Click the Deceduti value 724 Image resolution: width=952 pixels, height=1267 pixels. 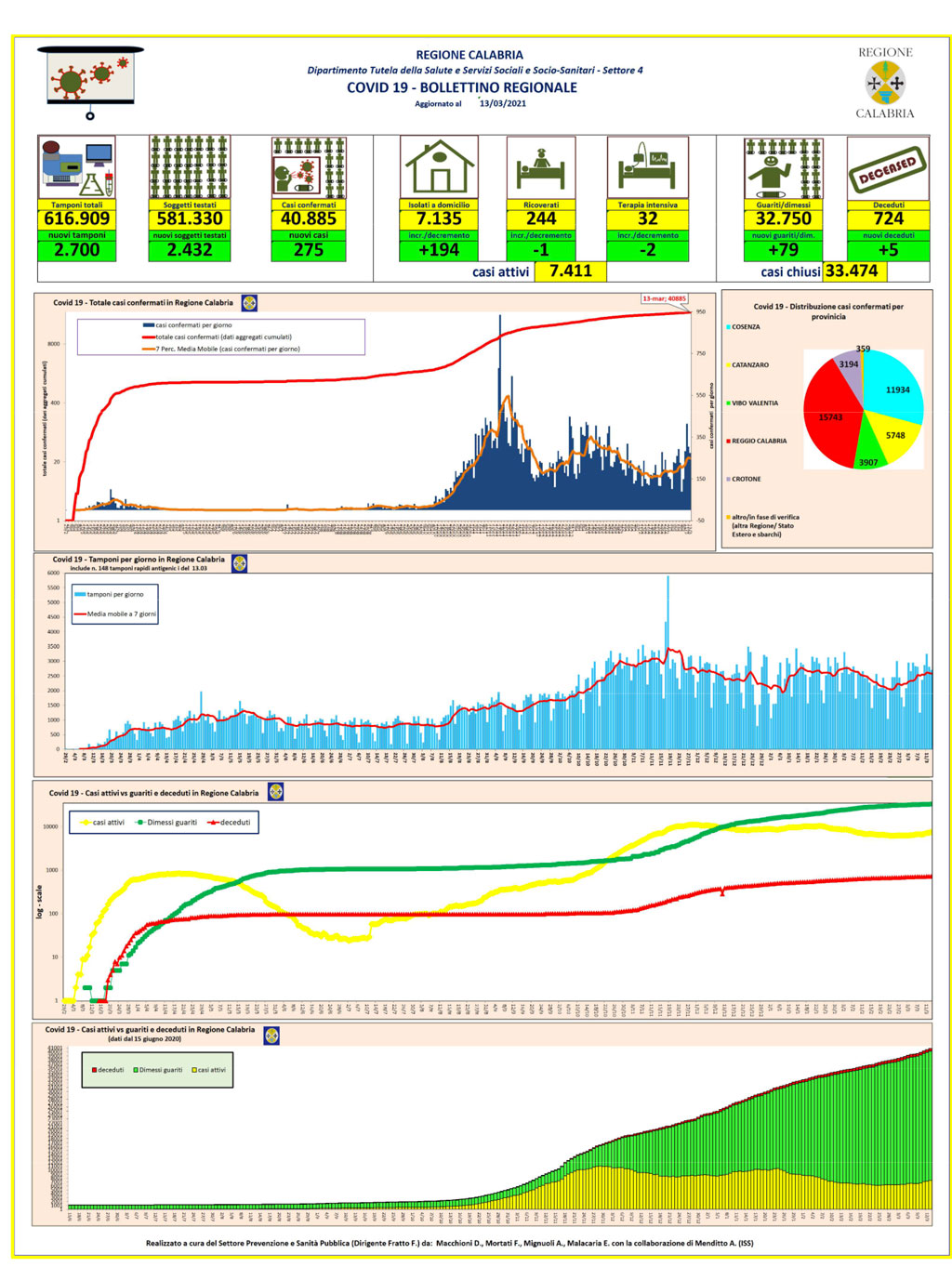coord(889,219)
